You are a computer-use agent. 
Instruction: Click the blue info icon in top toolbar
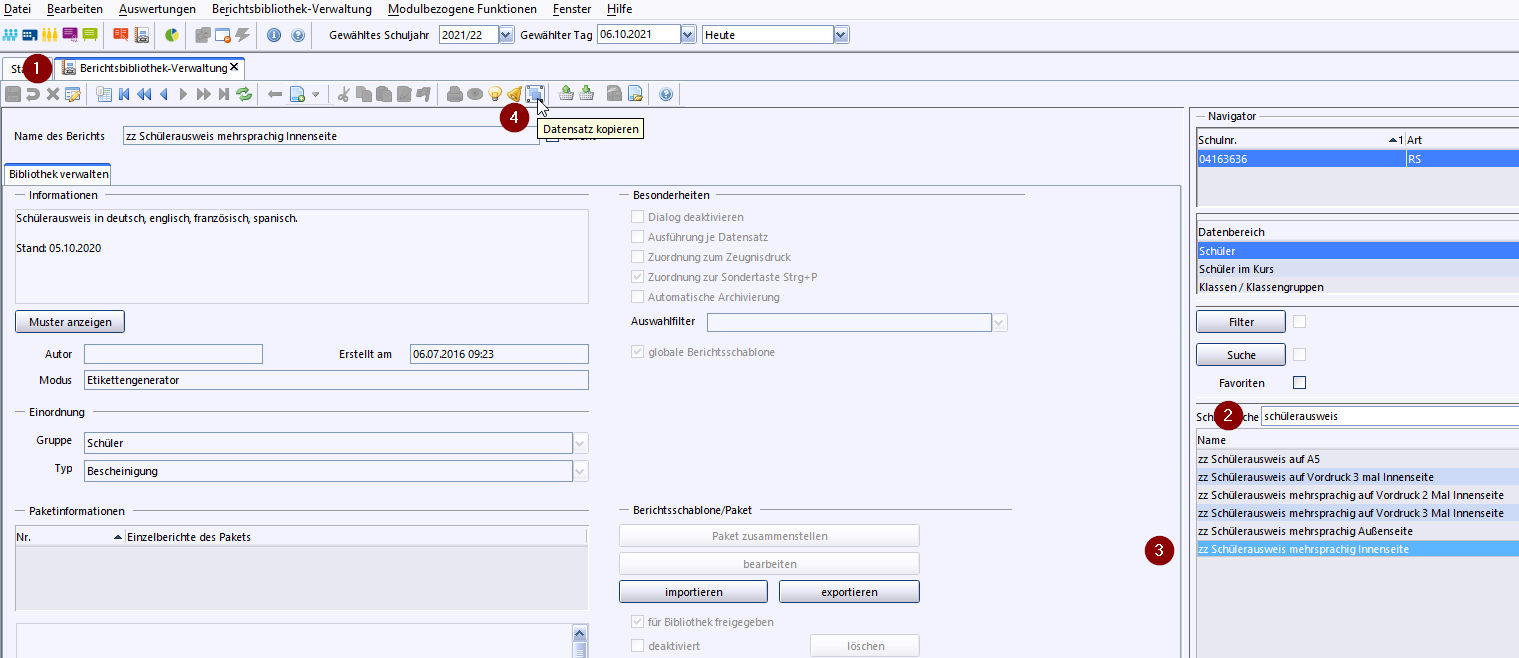pyautogui.click(x=274, y=35)
